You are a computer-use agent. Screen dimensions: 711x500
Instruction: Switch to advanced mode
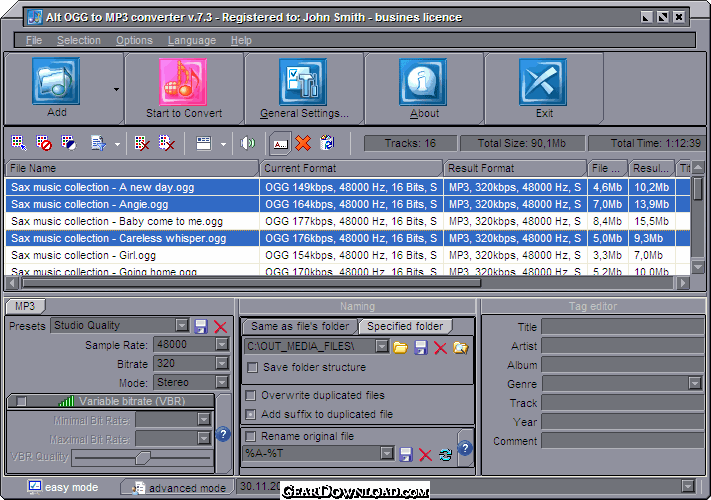click(178, 488)
